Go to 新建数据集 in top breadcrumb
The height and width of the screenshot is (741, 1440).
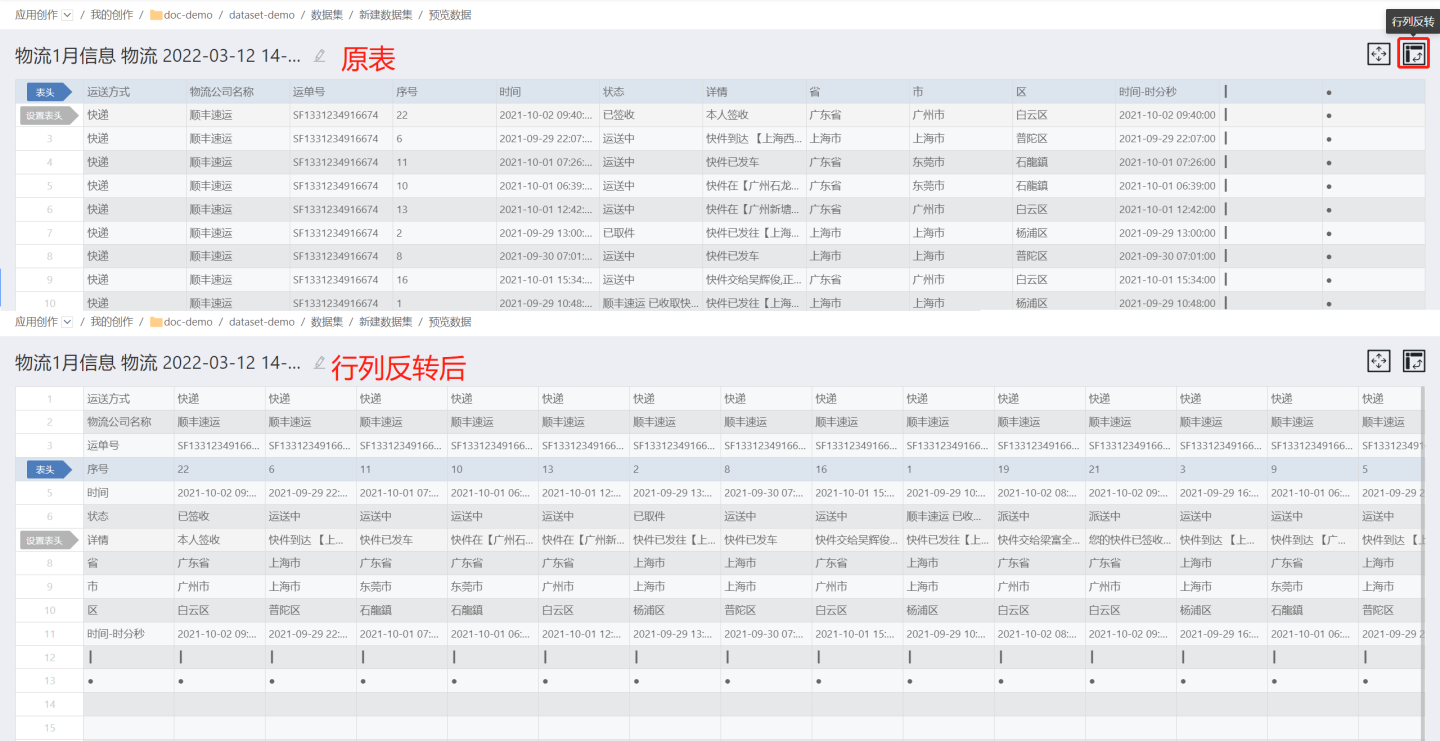[385, 15]
